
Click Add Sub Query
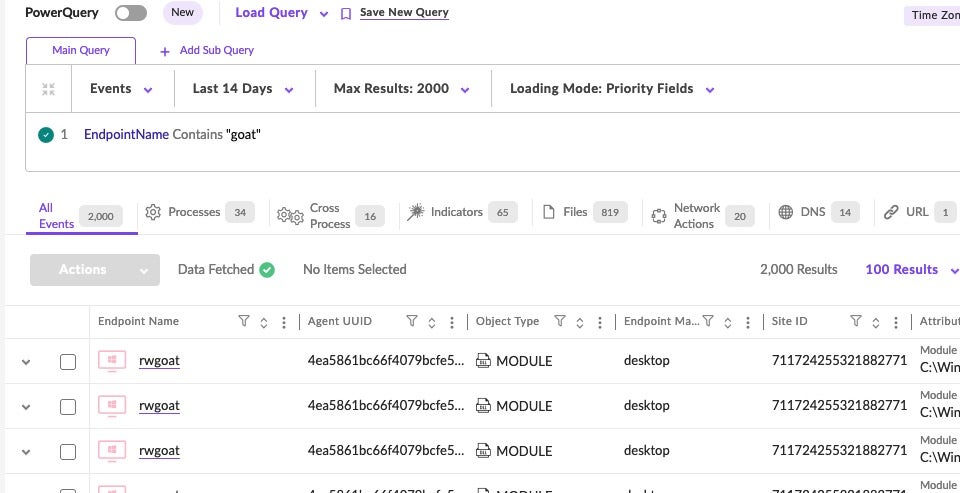coord(207,50)
